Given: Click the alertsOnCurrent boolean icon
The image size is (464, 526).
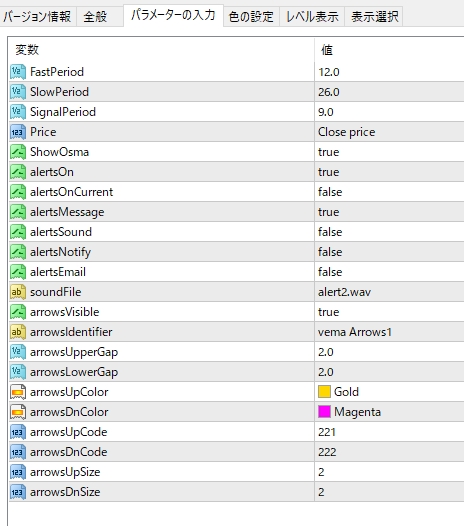Looking at the screenshot, I should coord(17,192).
